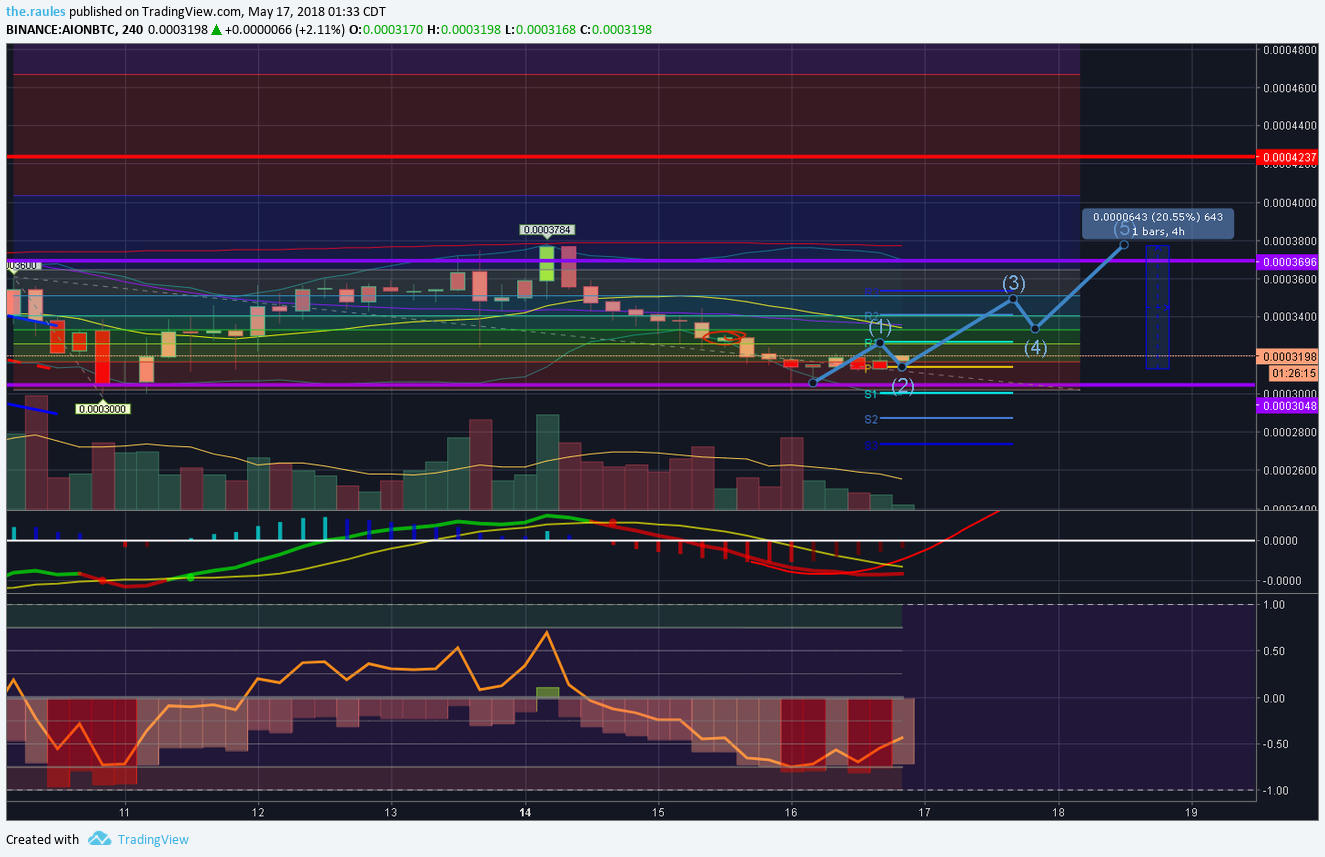This screenshot has height=857, width=1325.
Task: Click the S3 pivot level label
Action: coord(871,445)
